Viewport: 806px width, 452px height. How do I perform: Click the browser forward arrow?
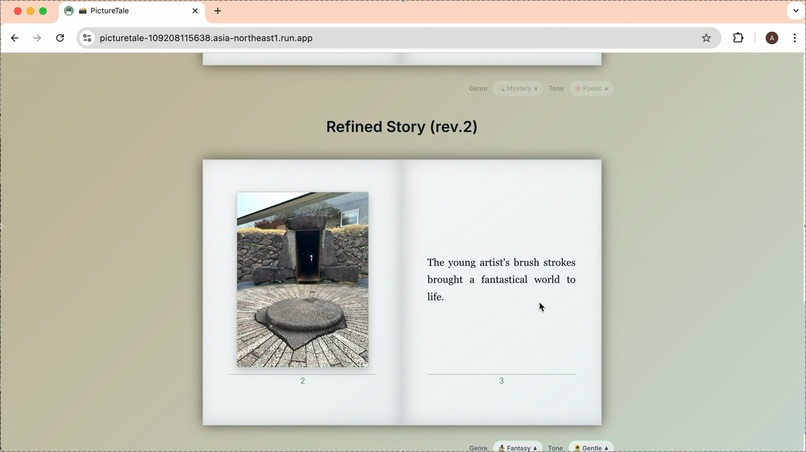point(37,38)
